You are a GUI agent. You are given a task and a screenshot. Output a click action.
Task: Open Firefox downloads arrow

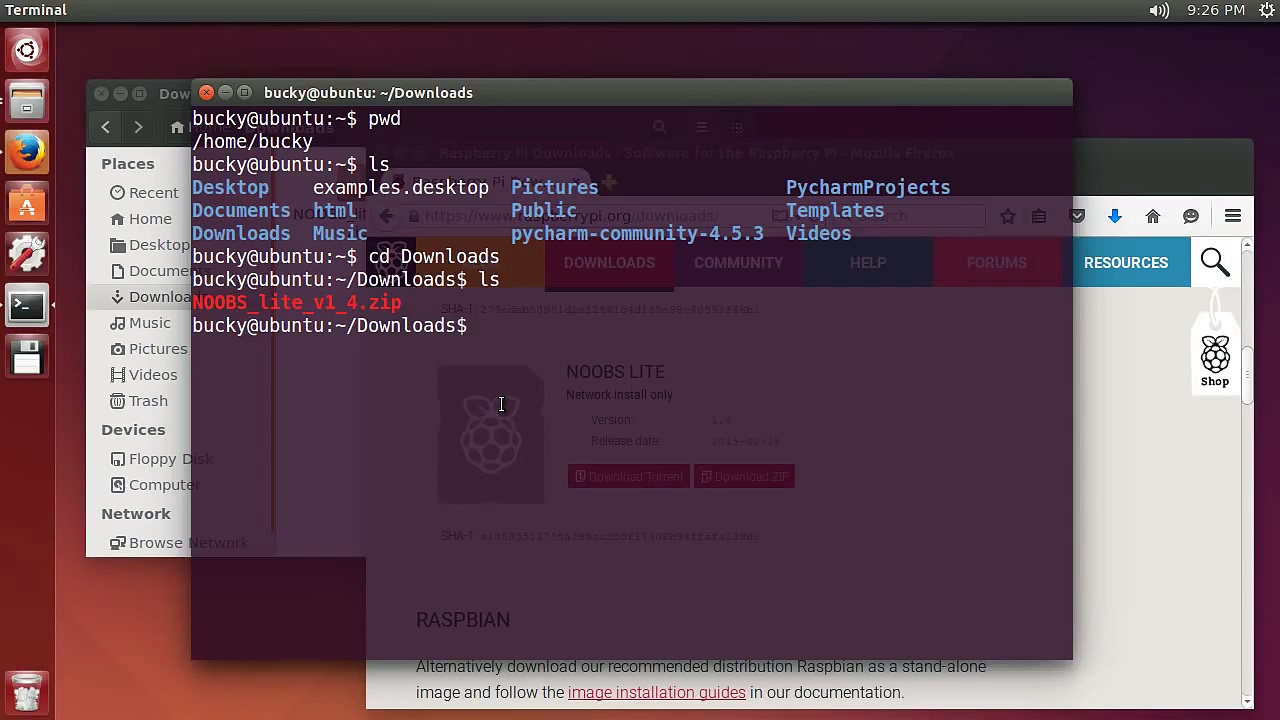[x=1115, y=216]
